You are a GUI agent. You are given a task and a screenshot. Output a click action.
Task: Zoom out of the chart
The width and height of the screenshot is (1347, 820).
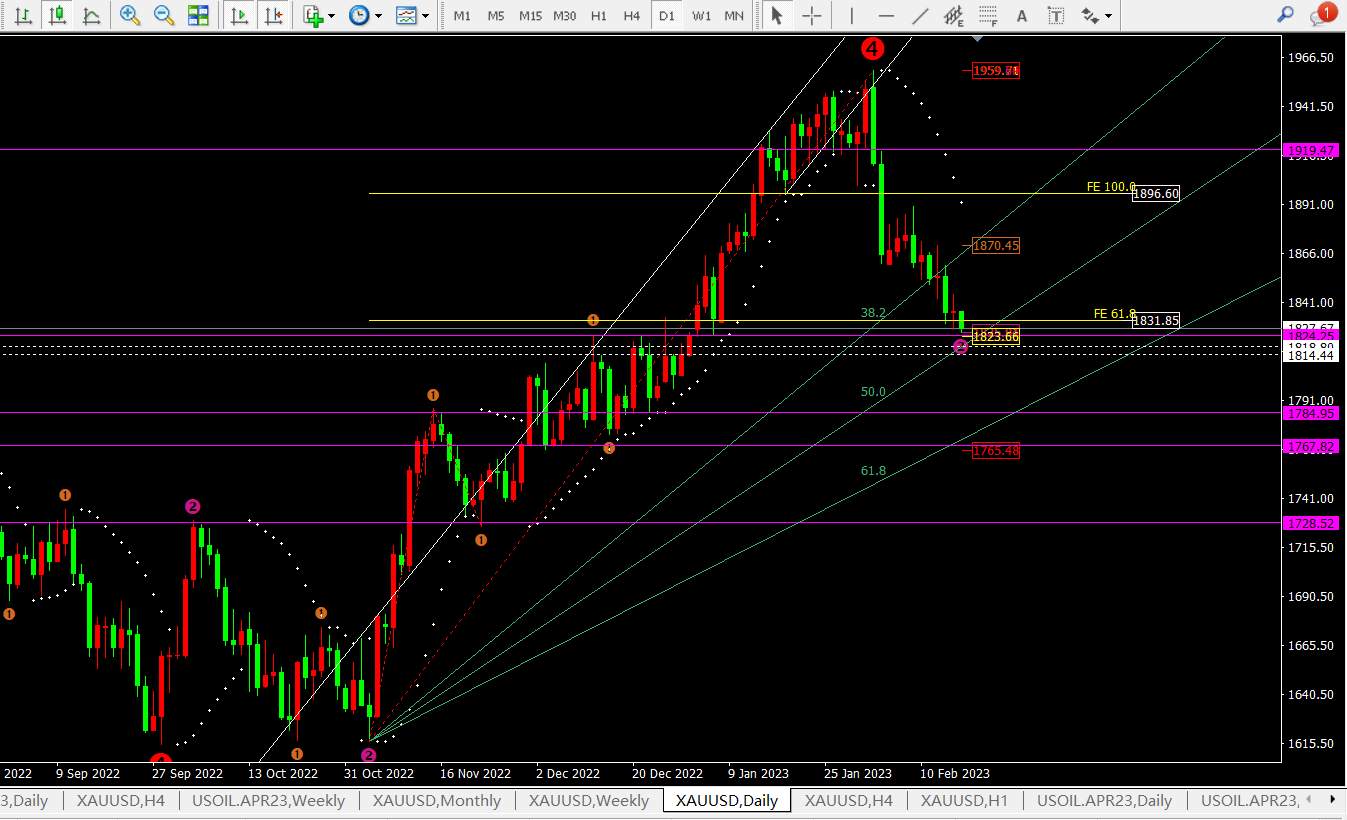(x=164, y=15)
